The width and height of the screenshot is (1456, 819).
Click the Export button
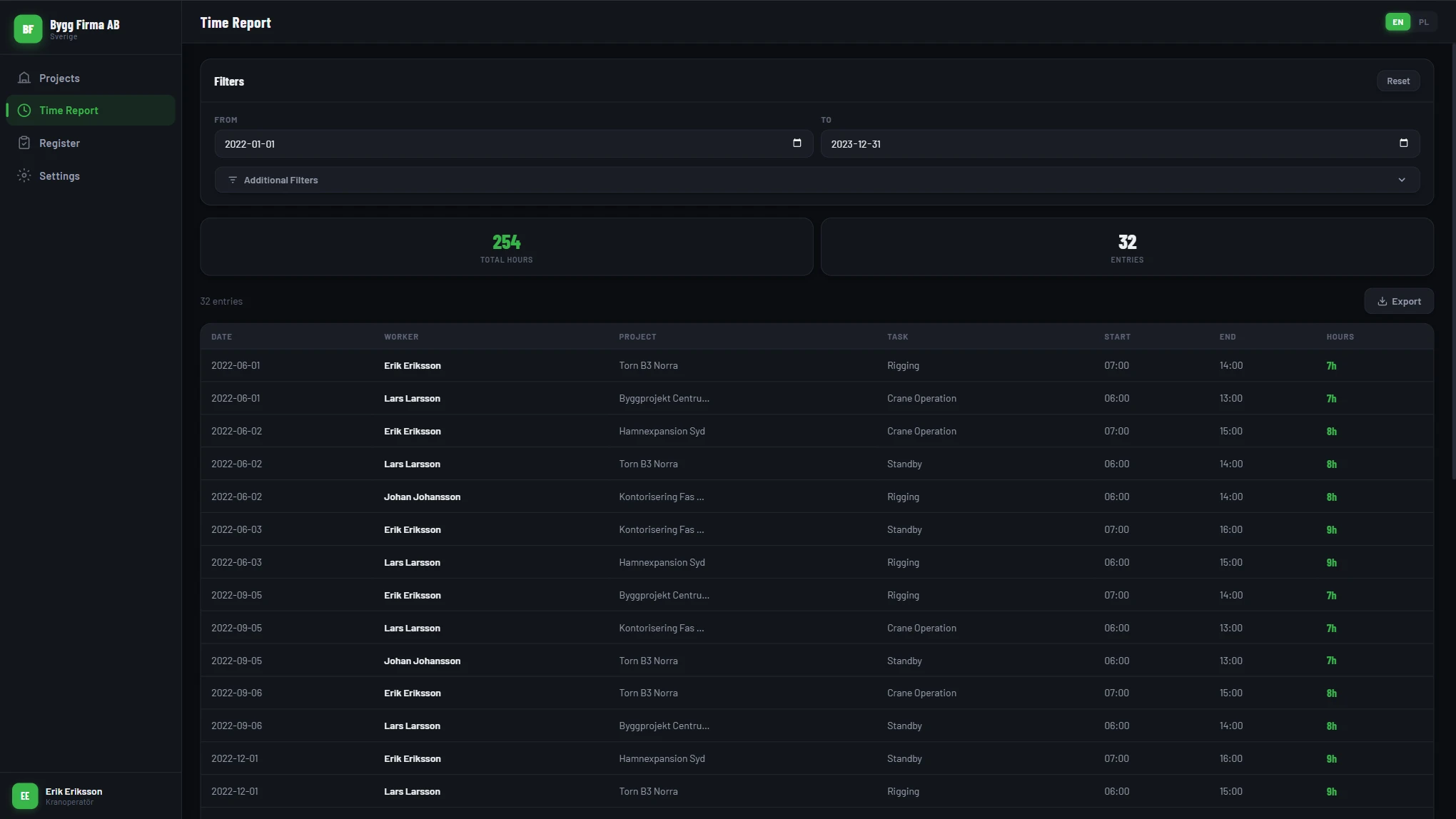[1398, 302]
